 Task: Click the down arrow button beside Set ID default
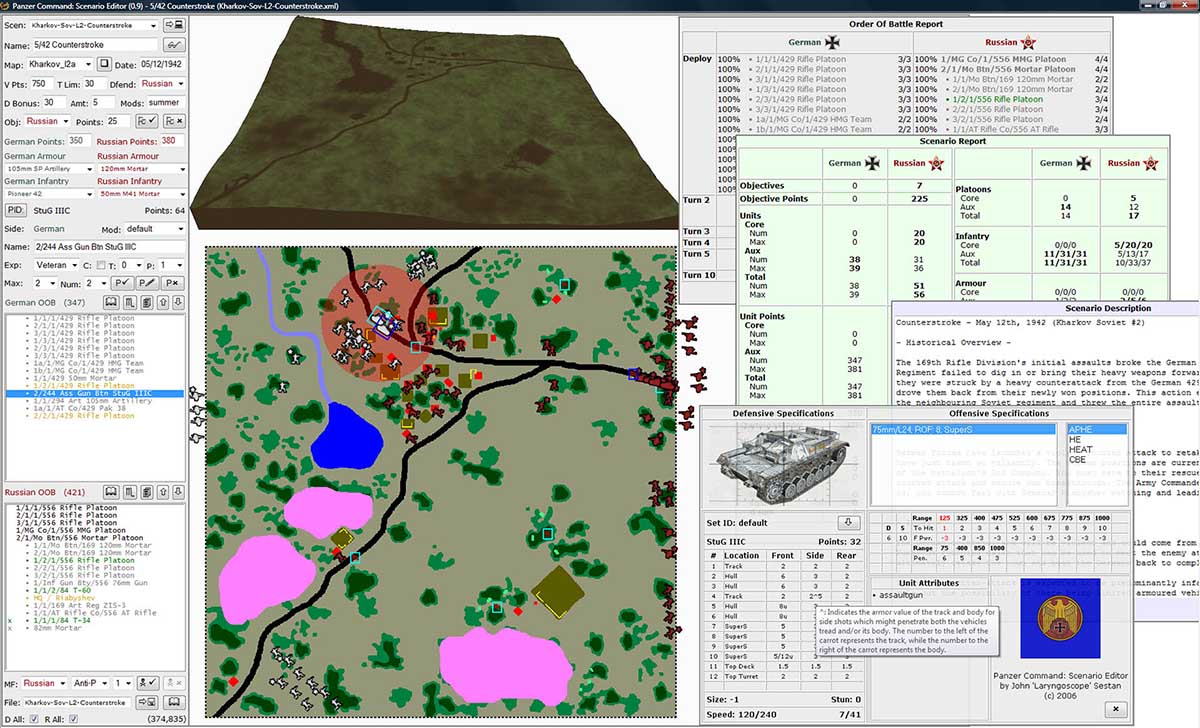[848, 522]
